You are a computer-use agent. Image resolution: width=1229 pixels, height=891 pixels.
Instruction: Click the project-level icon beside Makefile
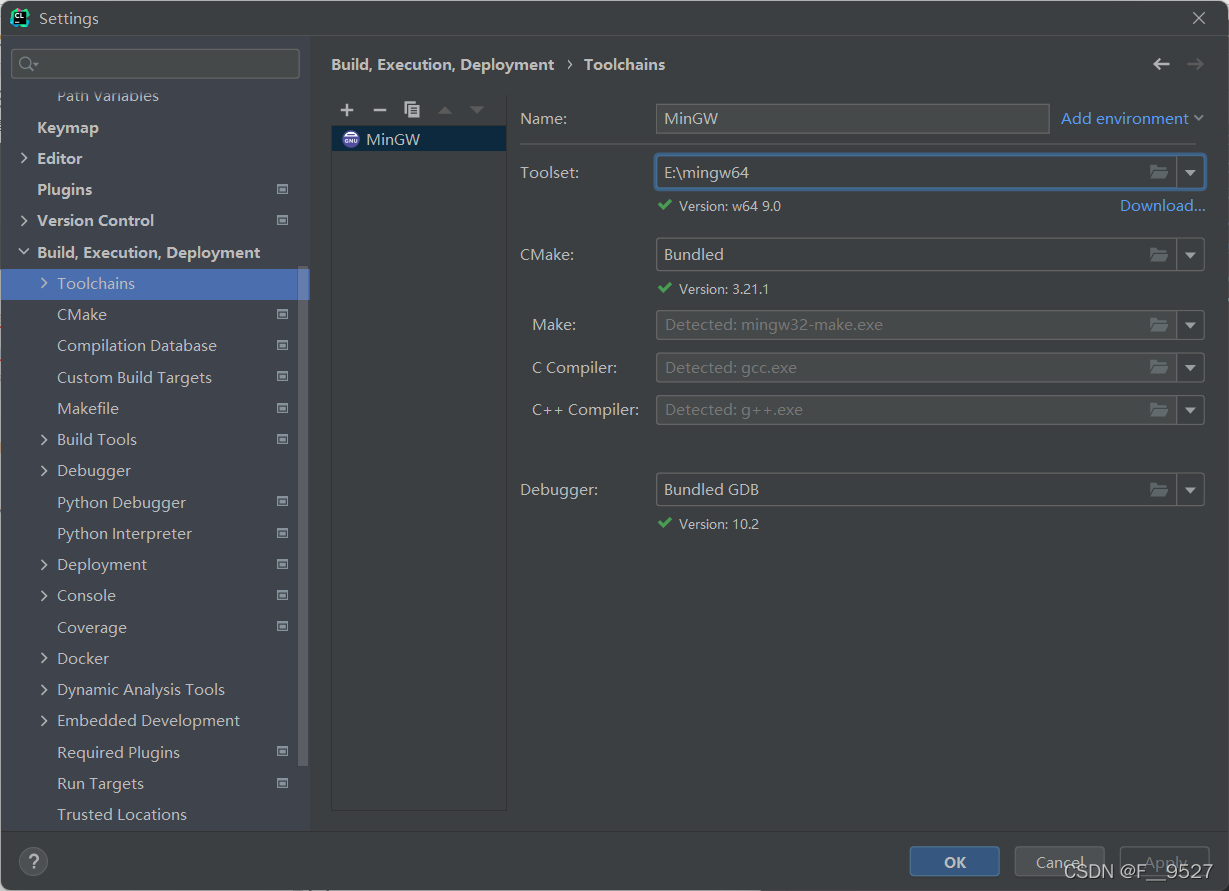[283, 408]
